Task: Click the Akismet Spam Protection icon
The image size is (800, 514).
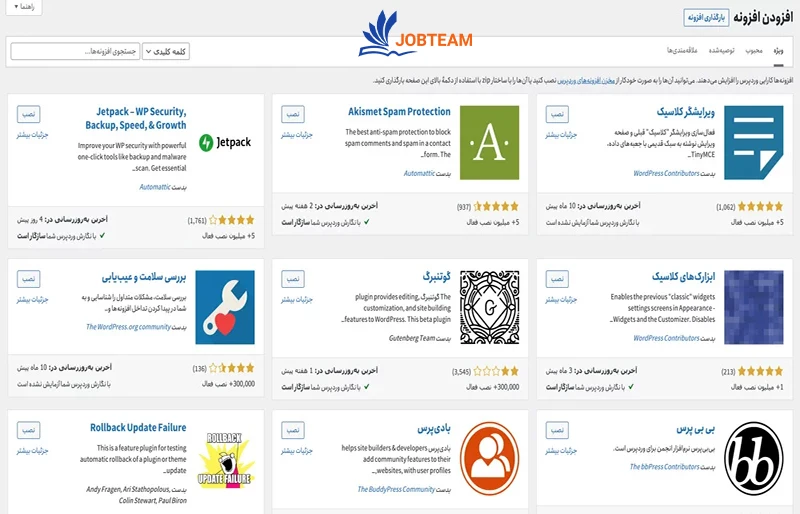Action: [x=489, y=142]
